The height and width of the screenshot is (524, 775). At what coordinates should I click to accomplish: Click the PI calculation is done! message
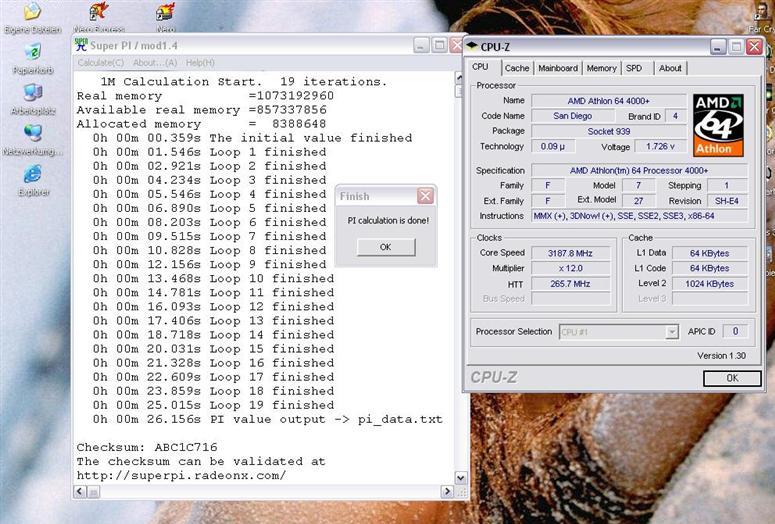(x=388, y=220)
